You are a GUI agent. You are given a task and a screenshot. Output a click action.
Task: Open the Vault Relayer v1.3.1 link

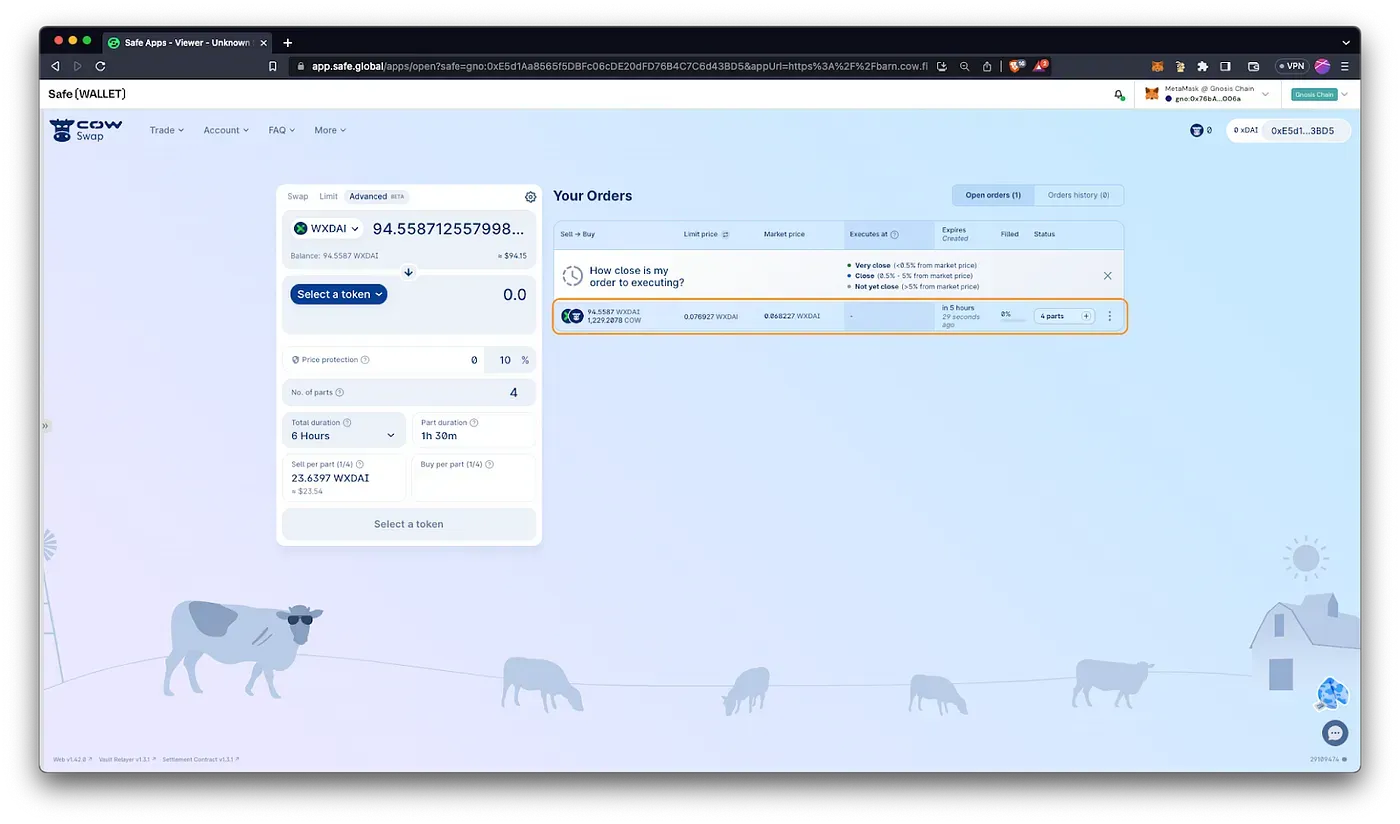pyautogui.click(x=125, y=760)
